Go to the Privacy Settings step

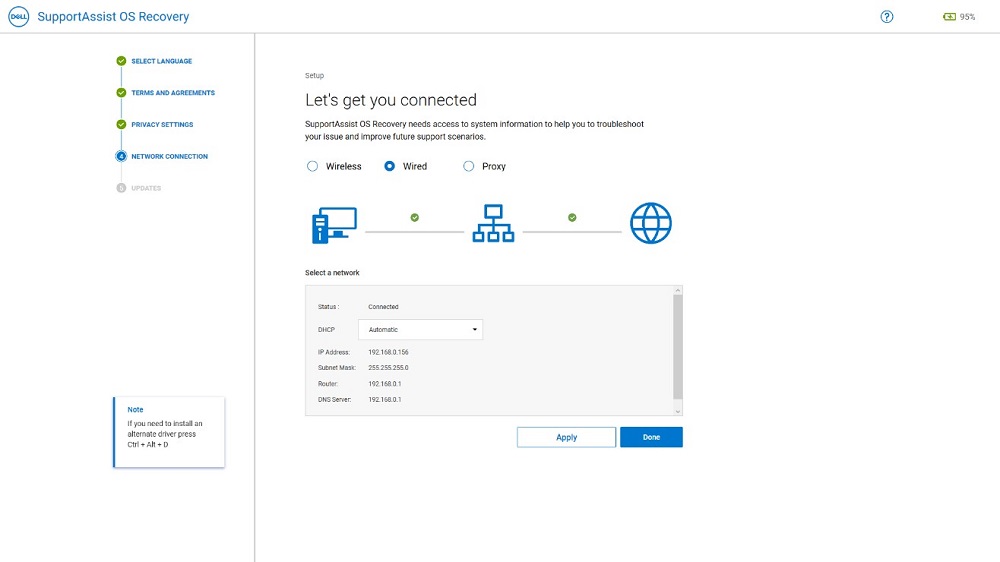pos(162,124)
